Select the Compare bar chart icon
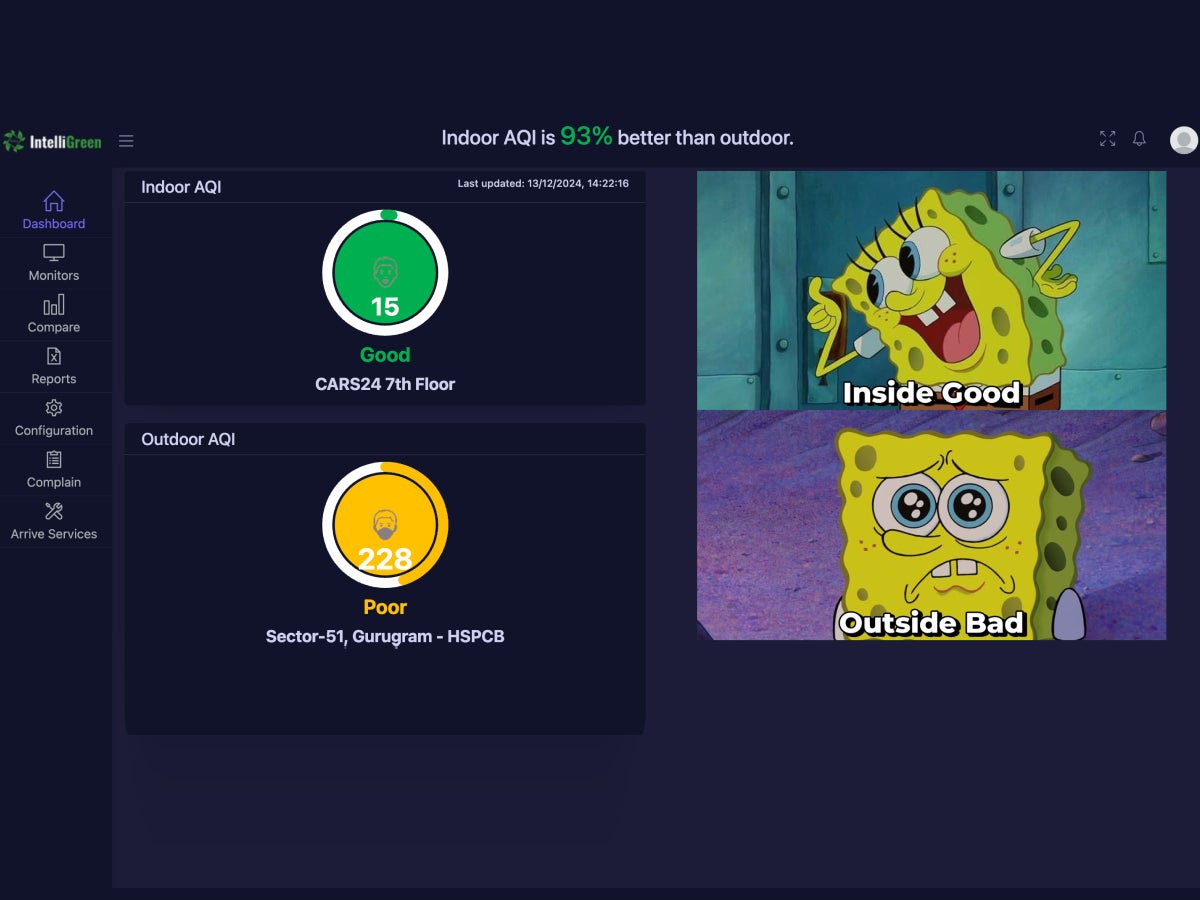 54,305
